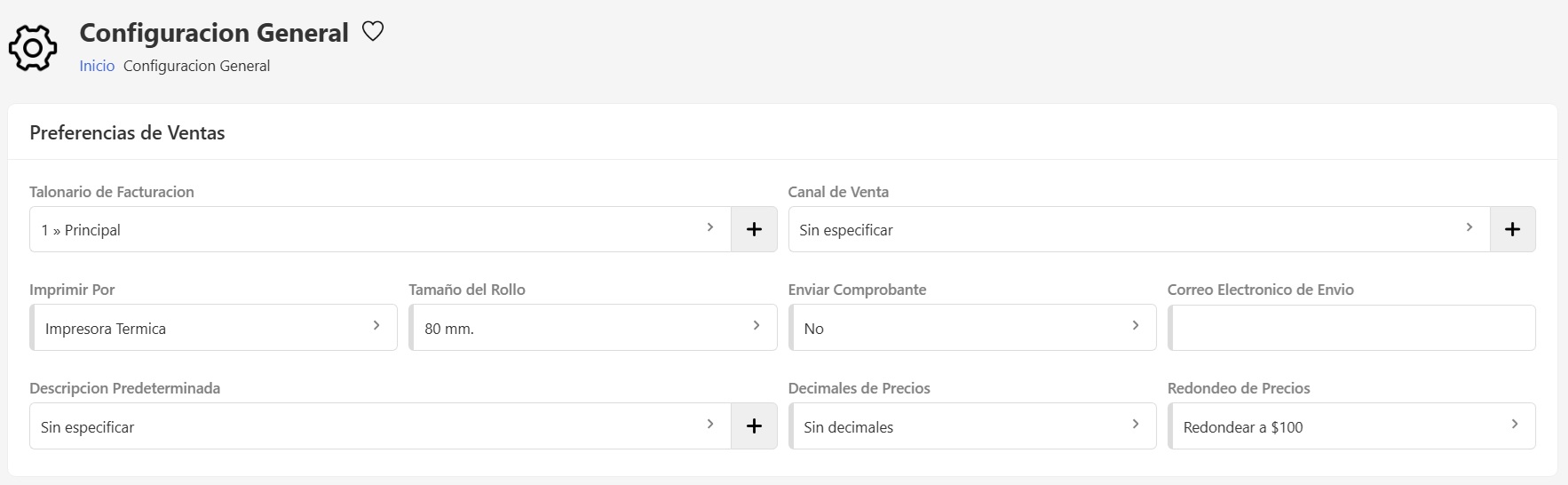
Task: Click the chevron in Enviar Comprobante field
Action: (x=1136, y=326)
